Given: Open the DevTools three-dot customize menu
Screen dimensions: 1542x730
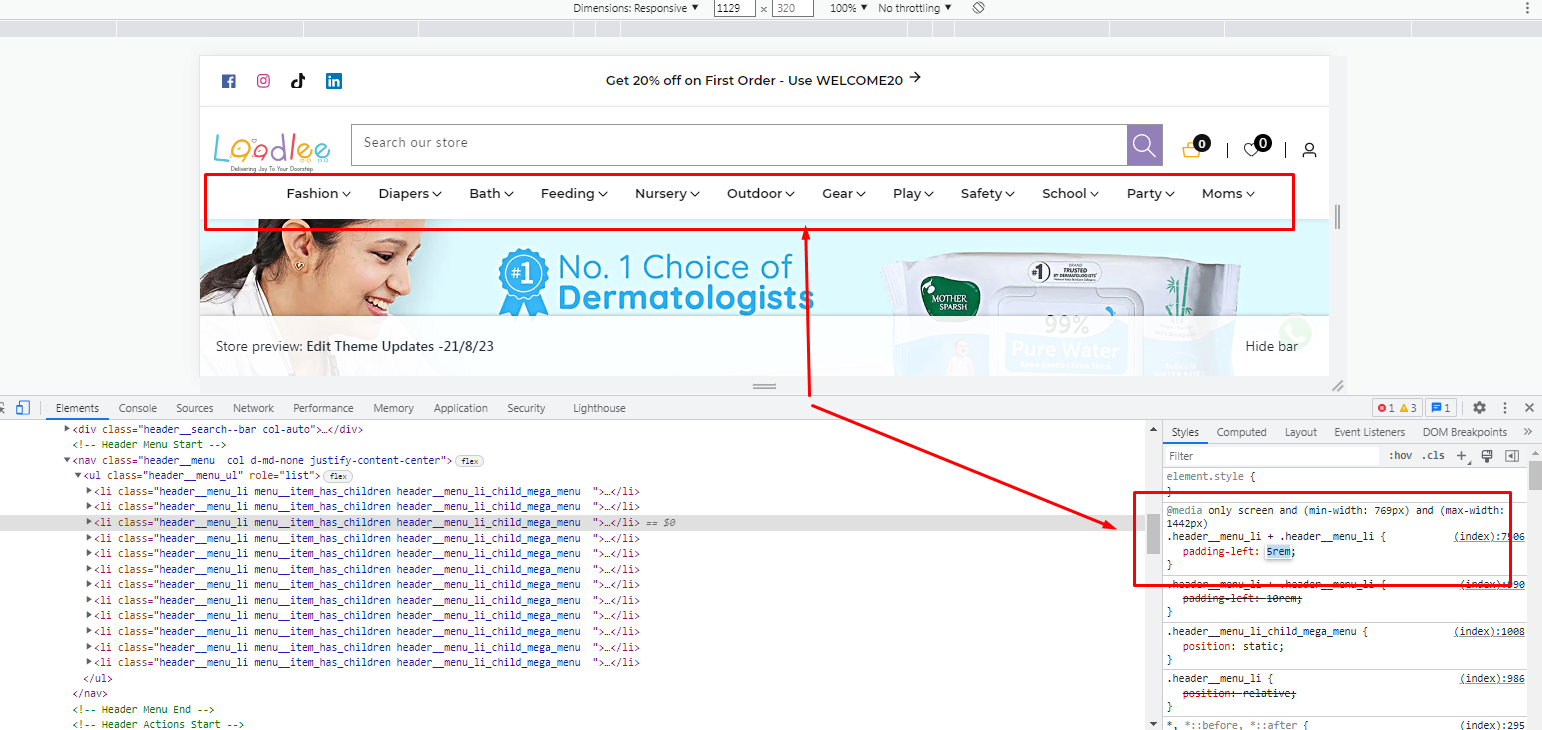Looking at the screenshot, I should (x=1504, y=408).
